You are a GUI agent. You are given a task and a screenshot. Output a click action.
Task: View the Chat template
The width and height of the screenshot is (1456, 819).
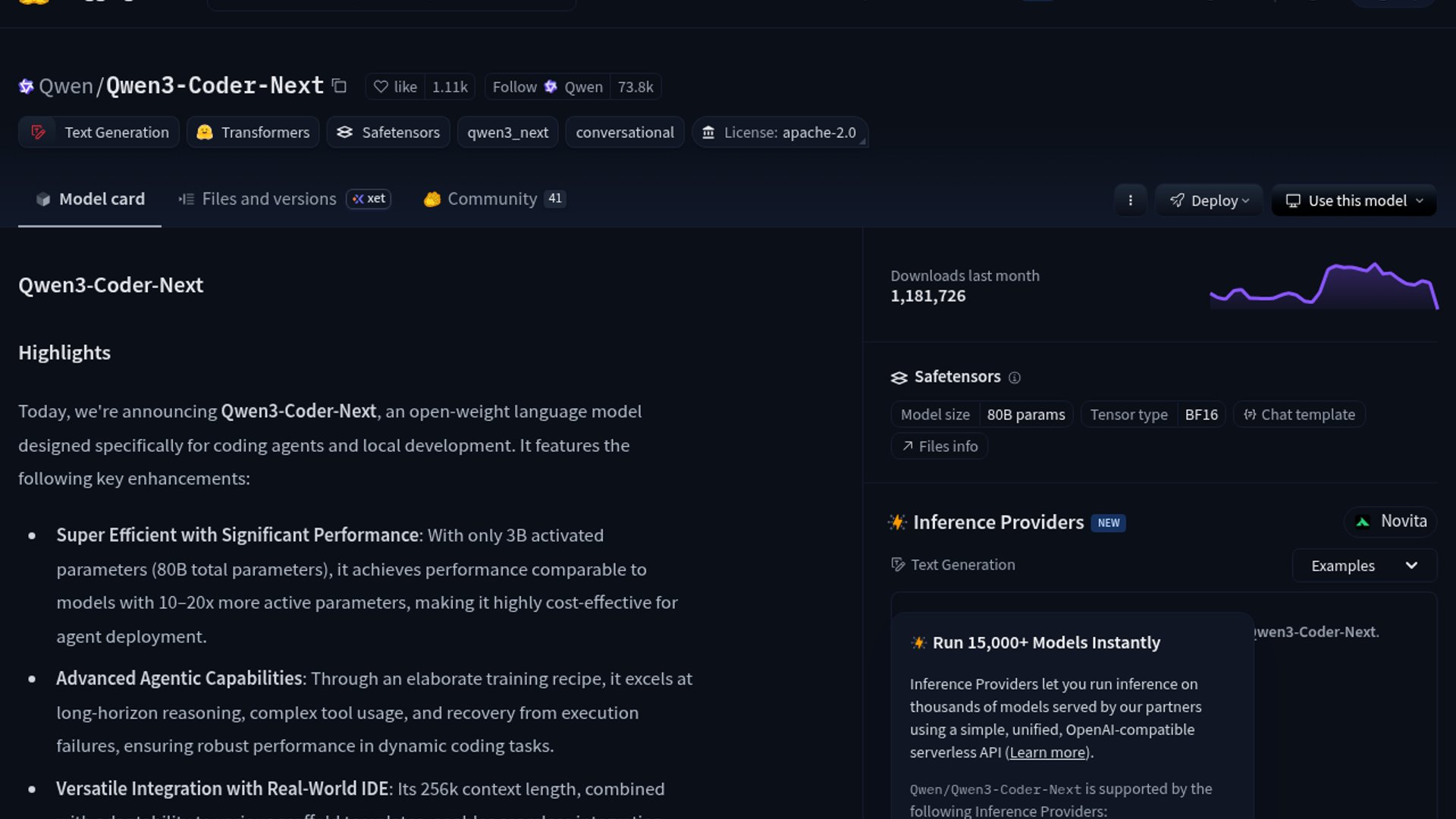click(1299, 415)
